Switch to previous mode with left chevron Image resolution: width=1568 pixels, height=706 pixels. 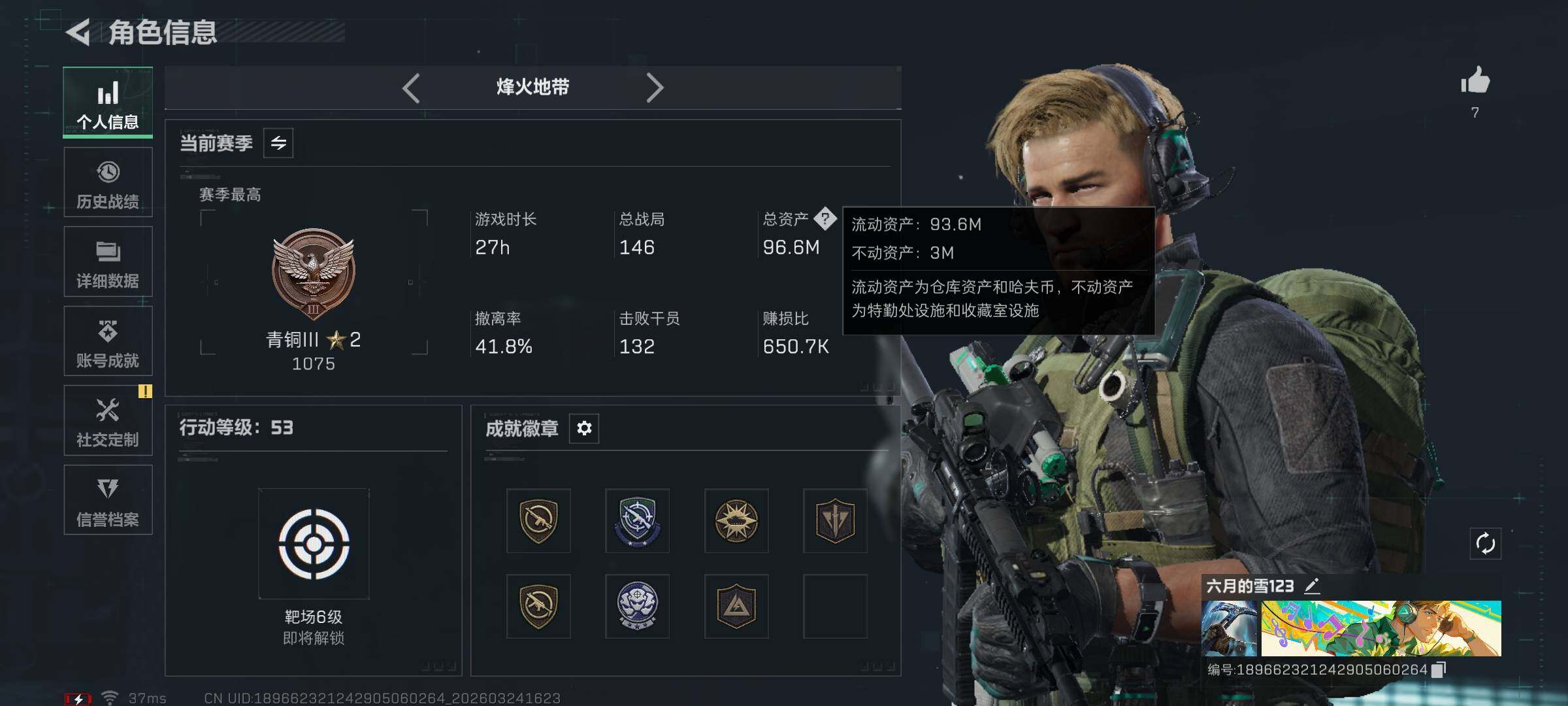click(x=411, y=88)
